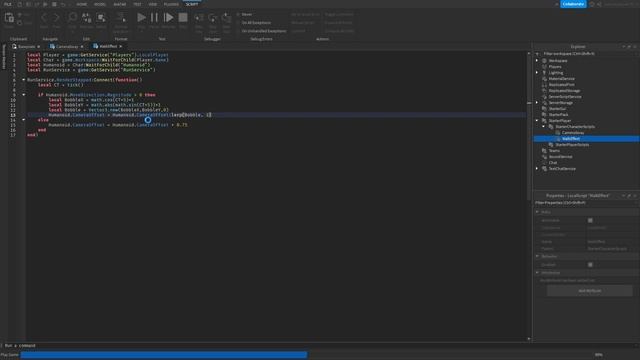Switch to the HOME ribbon tab
The image size is (640, 360).
point(82,4)
